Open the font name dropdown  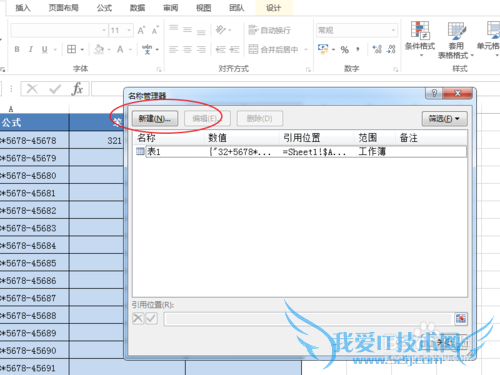click(x=104, y=31)
